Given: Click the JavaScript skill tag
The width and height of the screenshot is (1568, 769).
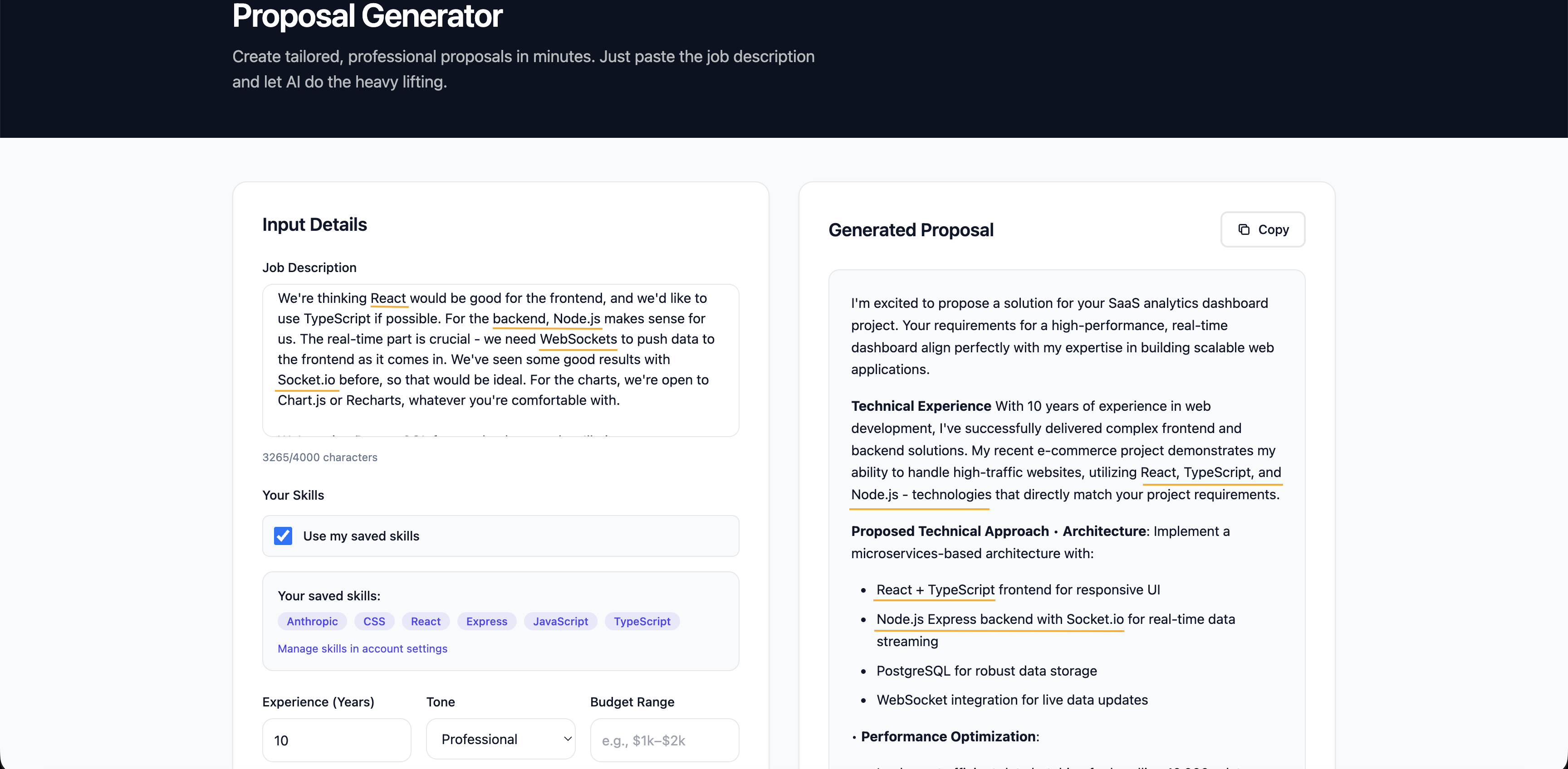Looking at the screenshot, I should [560, 621].
